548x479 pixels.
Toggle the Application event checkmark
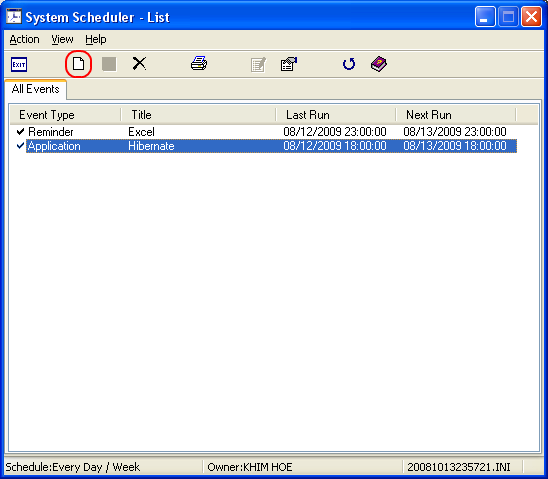[20, 145]
